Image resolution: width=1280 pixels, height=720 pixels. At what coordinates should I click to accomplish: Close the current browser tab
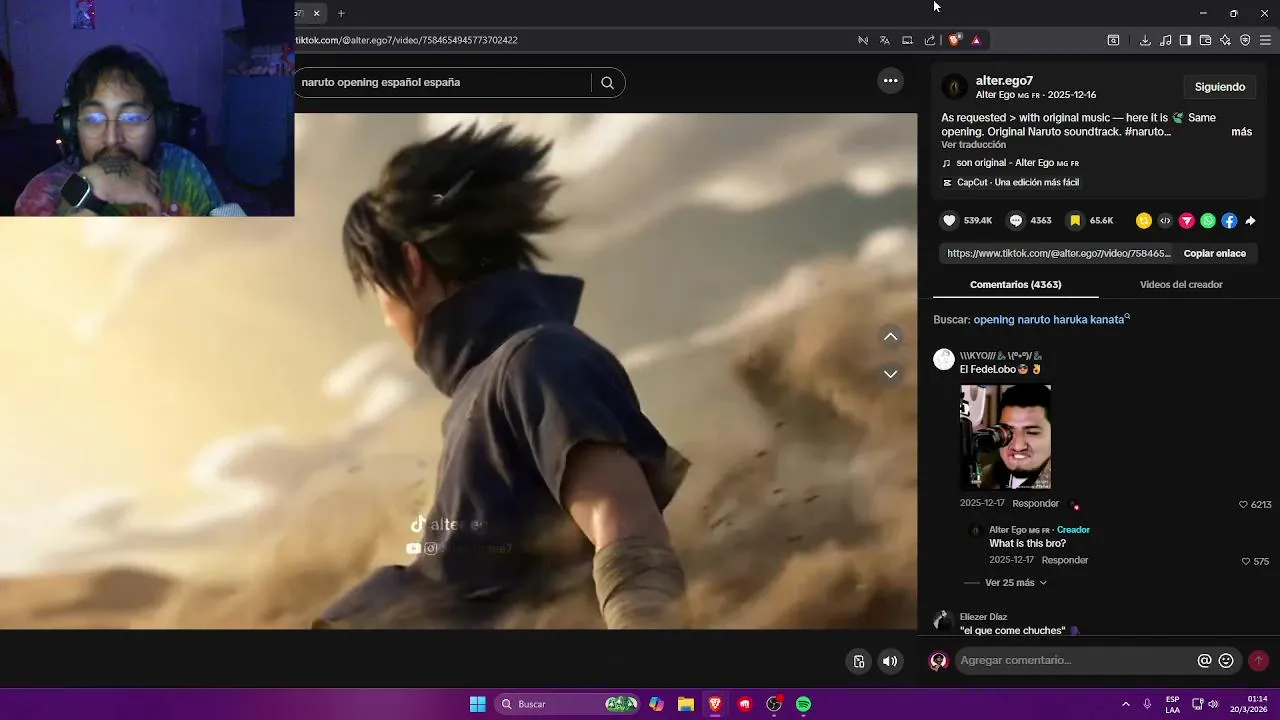click(316, 13)
